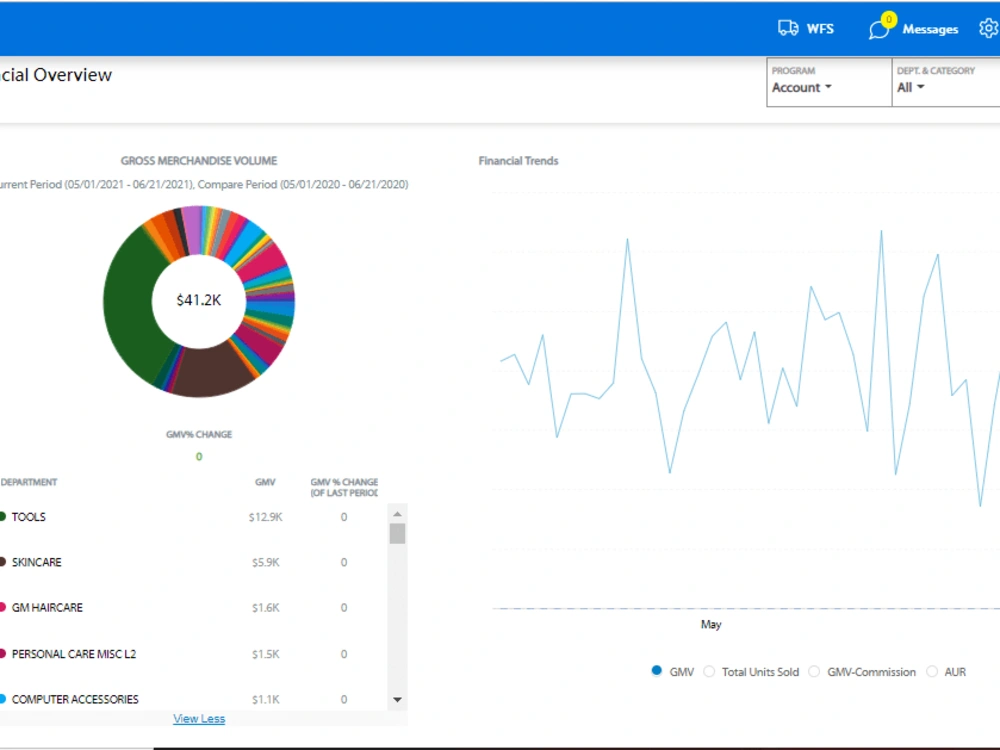Click GM HAIRCARE pink legend dot
Image resolution: width=1000 pixels, height=750 pixels.
click(x=3, y=607)
